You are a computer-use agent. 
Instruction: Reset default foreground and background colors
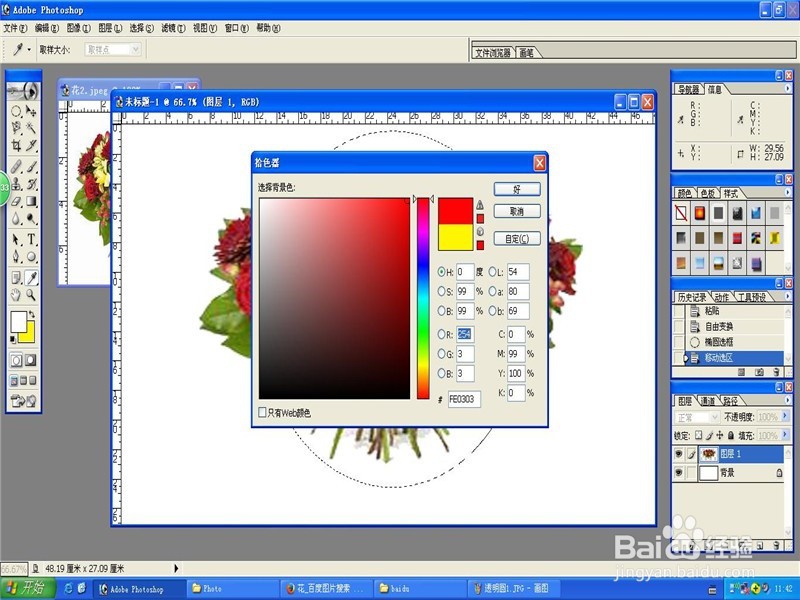(13, 339)
